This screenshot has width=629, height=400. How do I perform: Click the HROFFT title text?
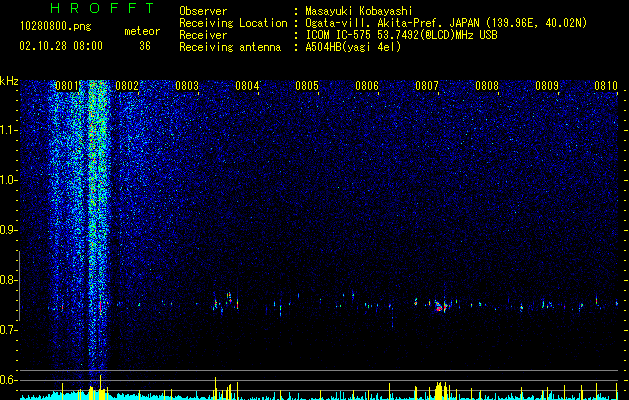tap(103, 8)
